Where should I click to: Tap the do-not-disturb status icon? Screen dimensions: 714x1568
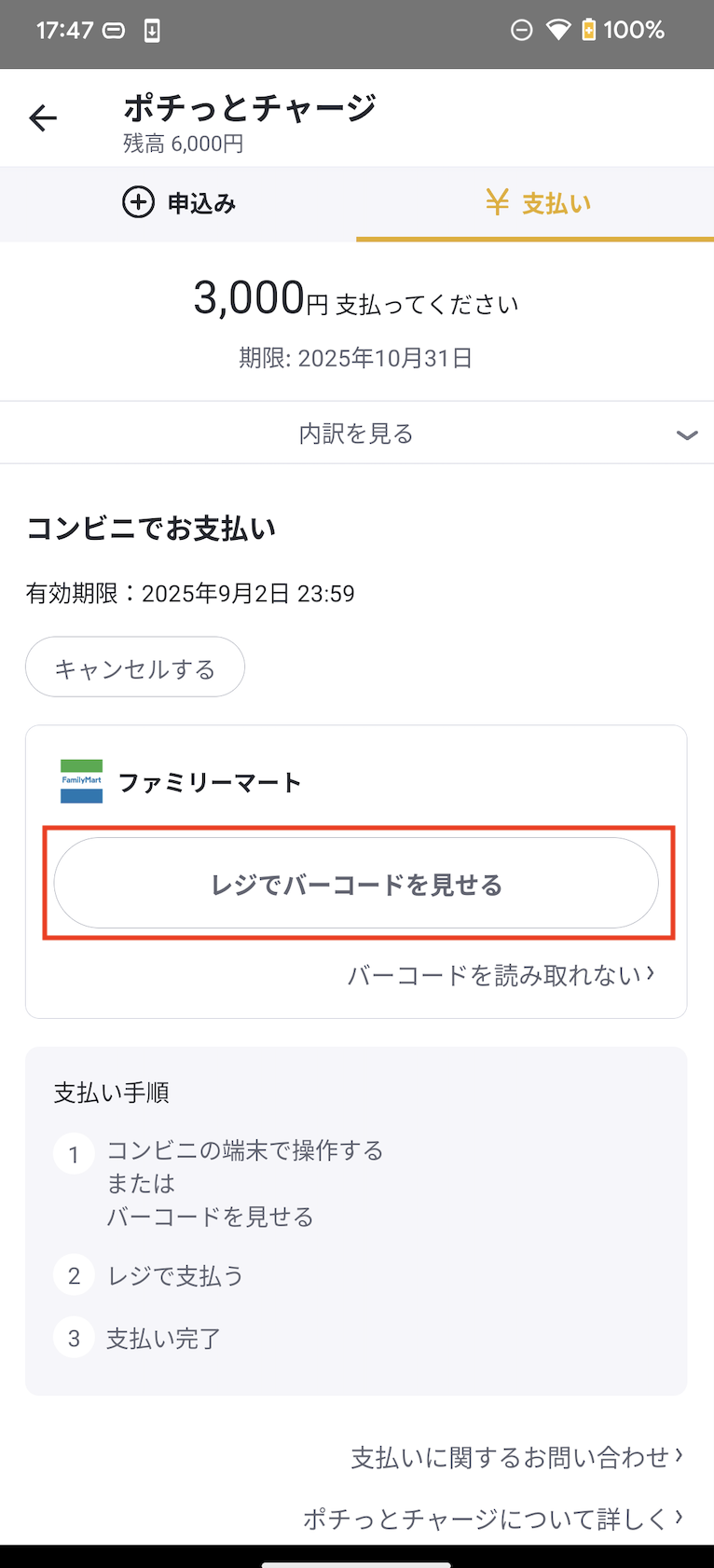coord(522,31)
